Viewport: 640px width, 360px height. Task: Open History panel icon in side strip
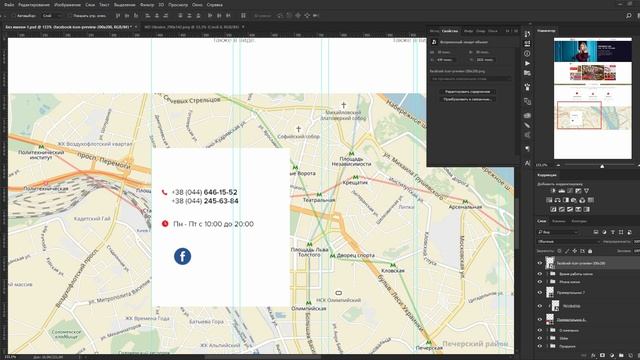coord(527,34)
